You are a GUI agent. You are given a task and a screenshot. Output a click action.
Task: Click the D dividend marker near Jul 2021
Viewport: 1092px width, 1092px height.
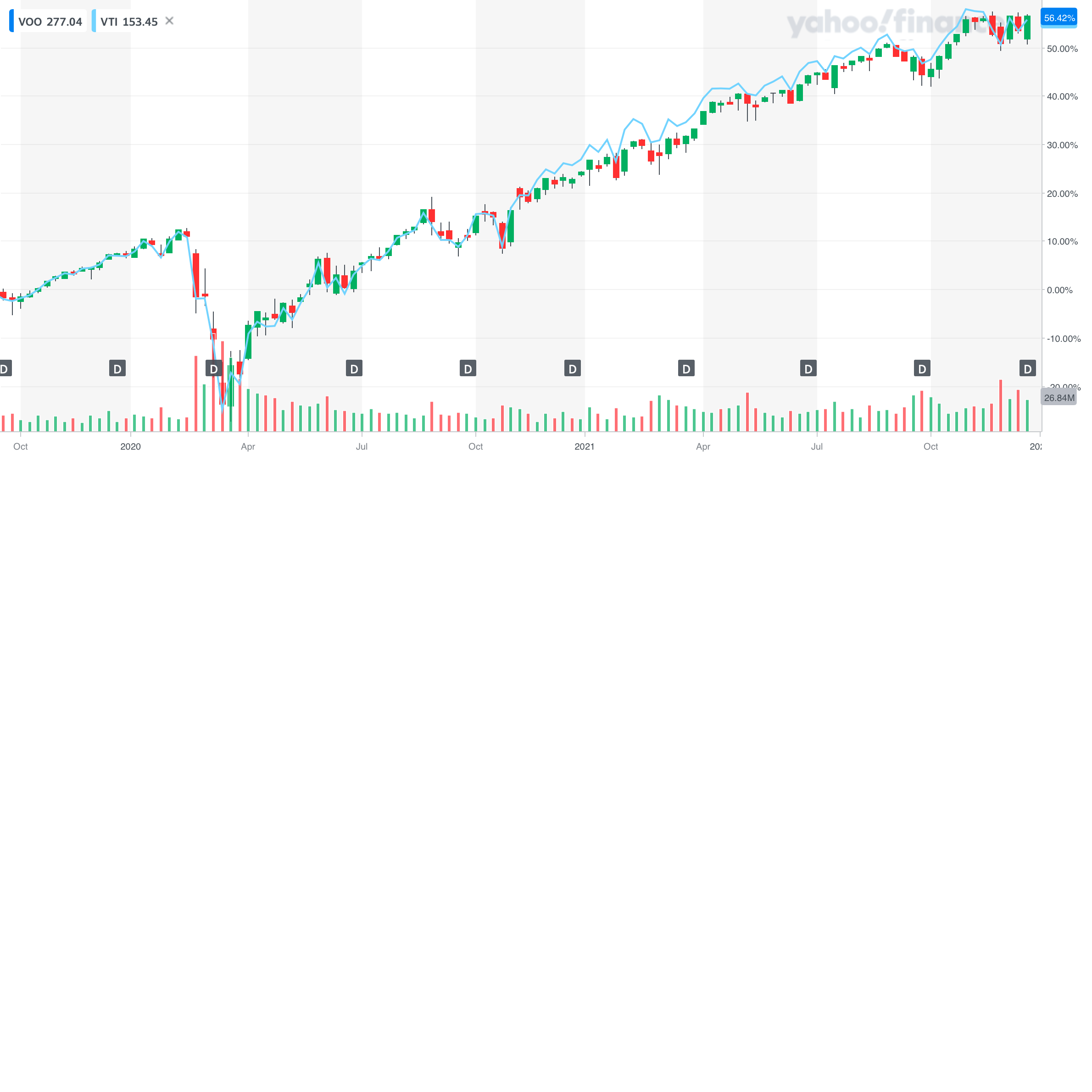pyautogui.click(x=808, y=368)
